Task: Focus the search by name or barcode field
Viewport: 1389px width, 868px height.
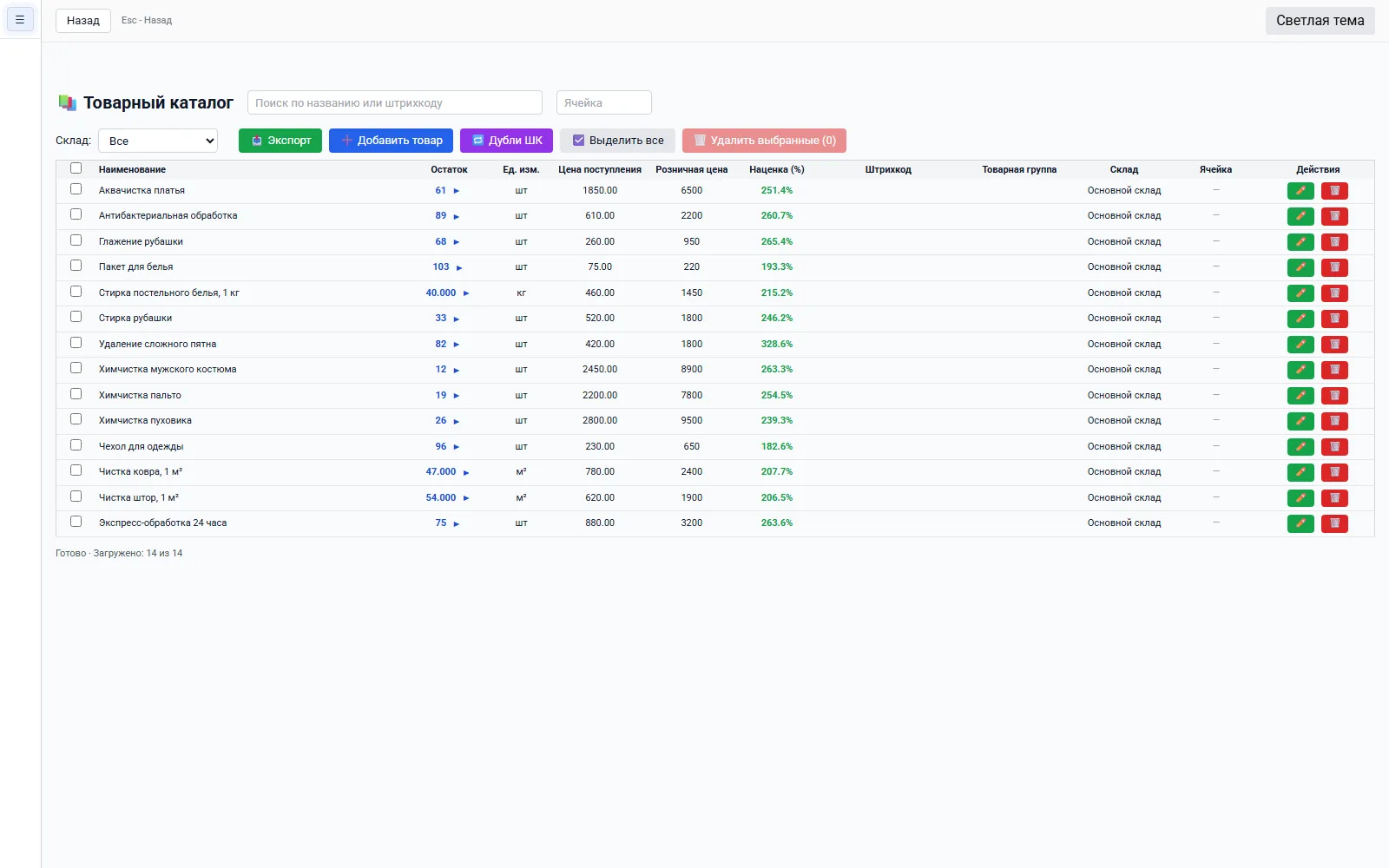Action: [x=395, y=102]
